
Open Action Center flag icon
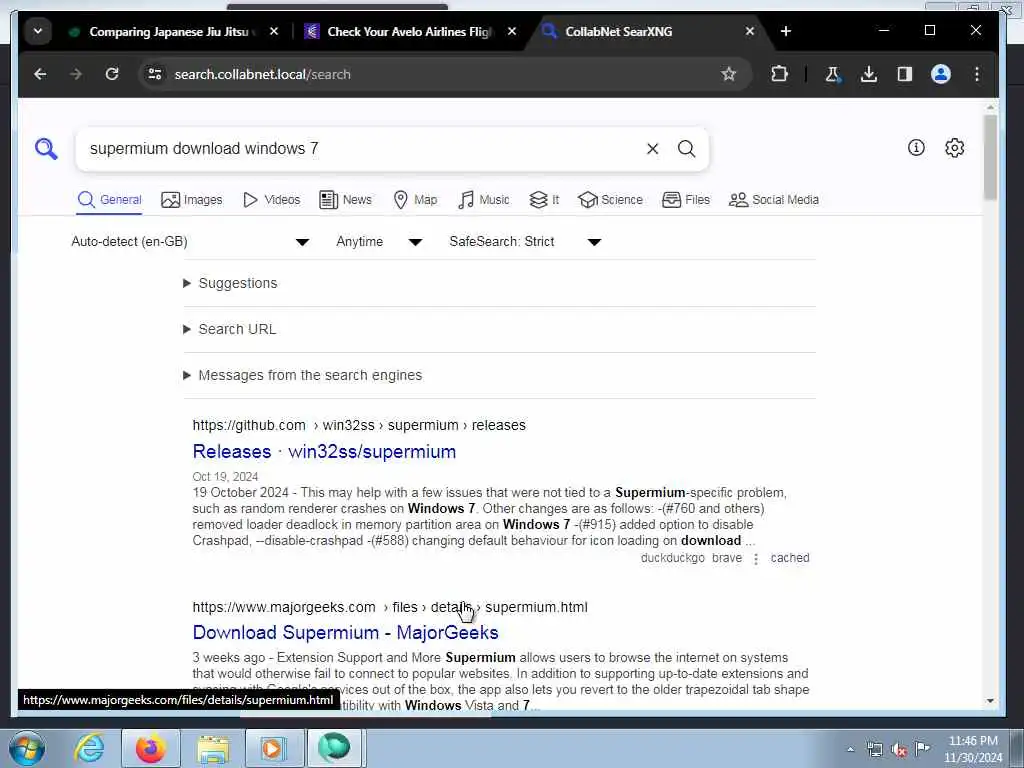click(922, 748)
